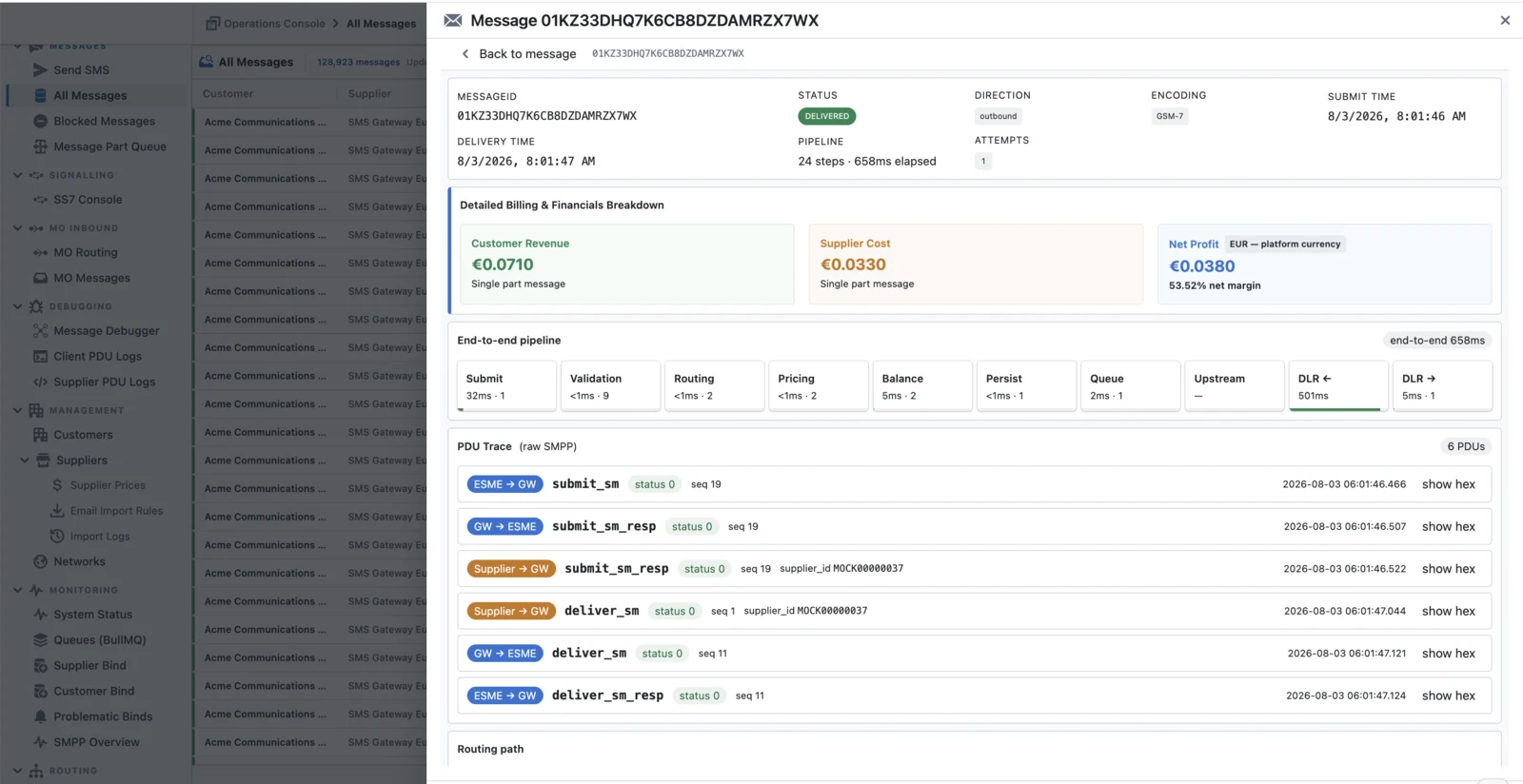Open Networks icon
The width and height of the screenshot is (1523, 784).
(x=40, y=561)
